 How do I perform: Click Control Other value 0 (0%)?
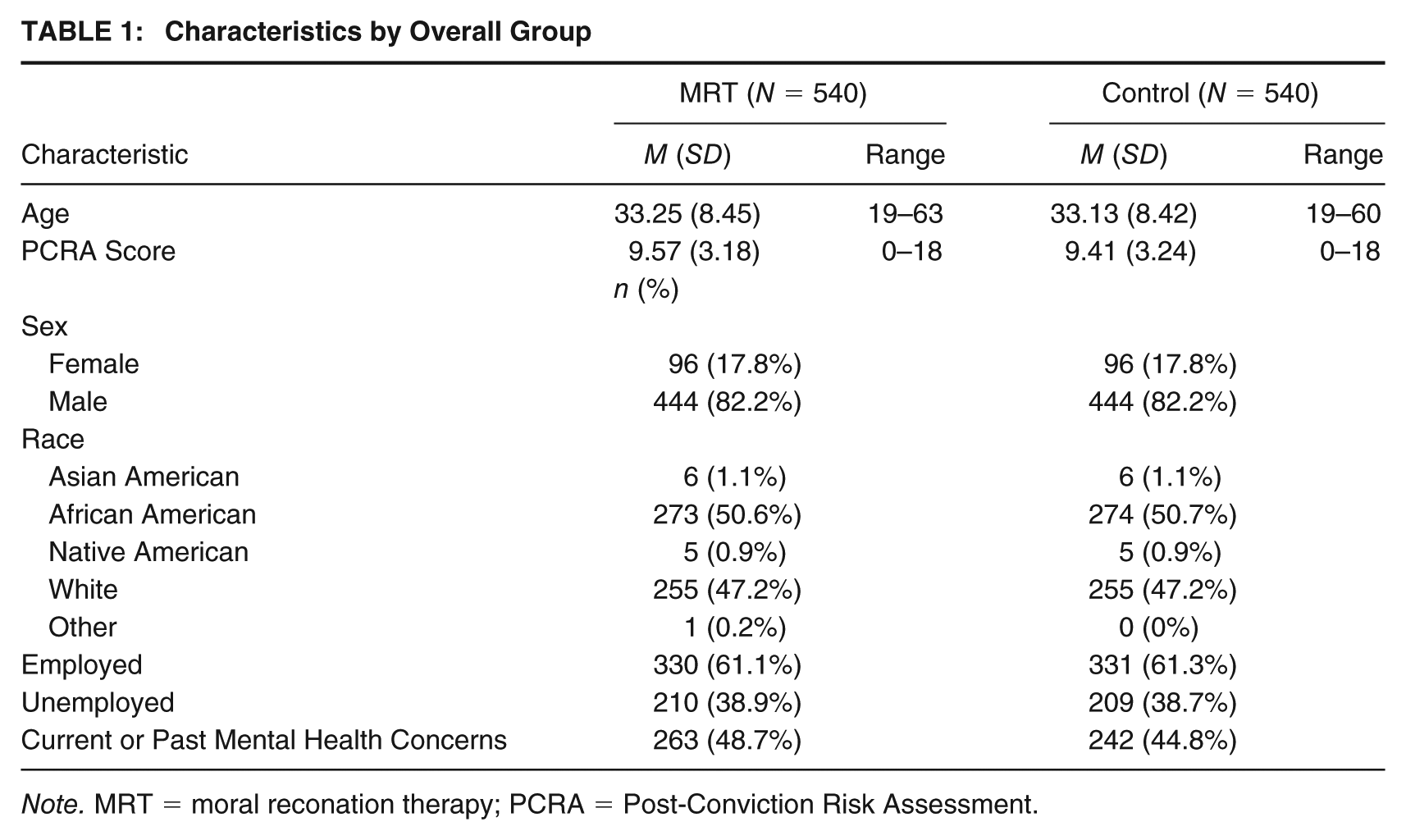(x=1158, y=628)
